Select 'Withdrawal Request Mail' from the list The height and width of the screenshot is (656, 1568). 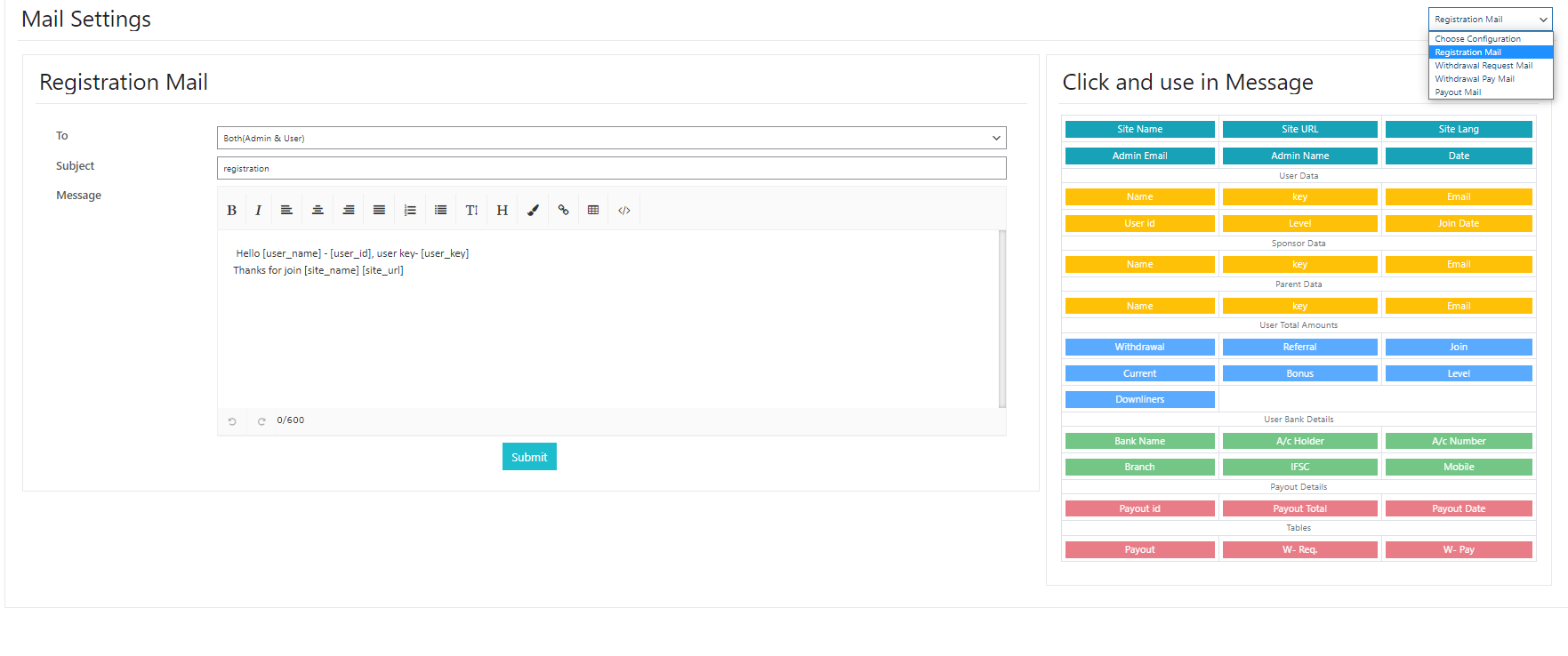(x=1483, y=66)
